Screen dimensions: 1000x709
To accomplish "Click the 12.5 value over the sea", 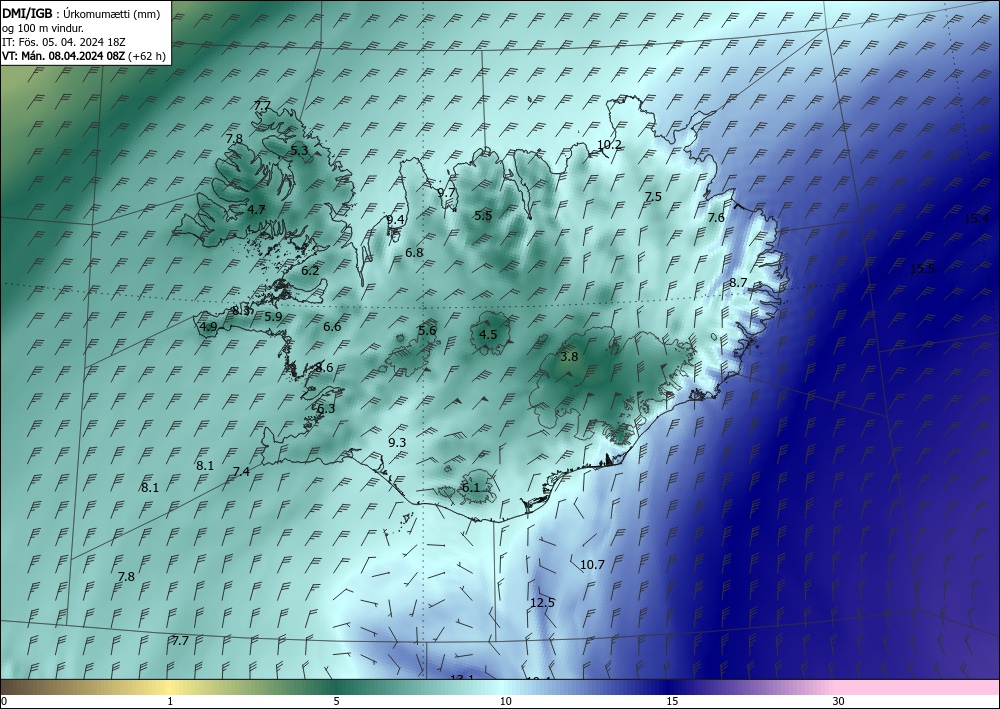I will pyautogui.click(x=542, y=602).
